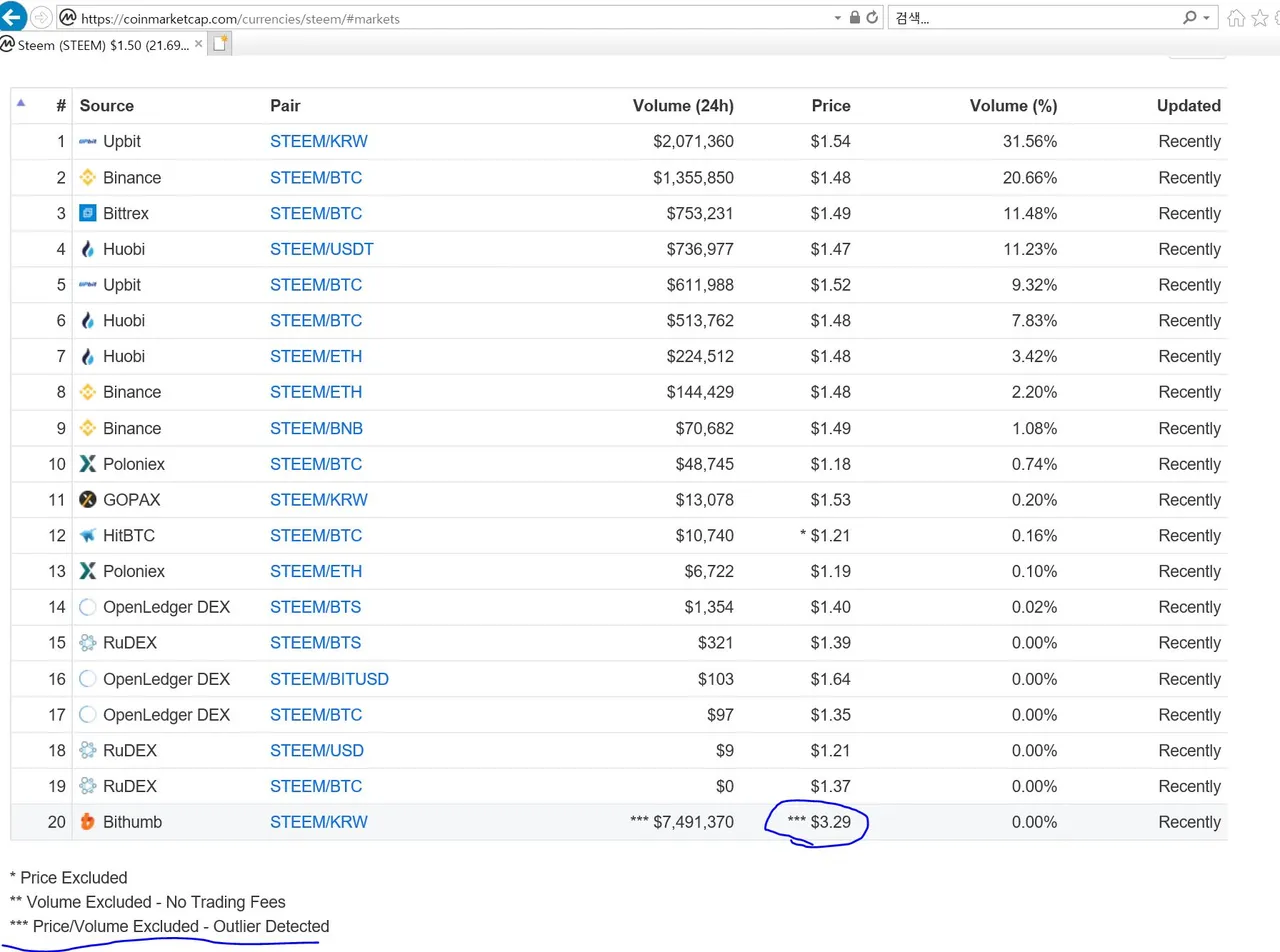Click the Binance logo in the STEEM/BNB row
The height and width of the screenshot is (952, 1280).
(87, 428)
